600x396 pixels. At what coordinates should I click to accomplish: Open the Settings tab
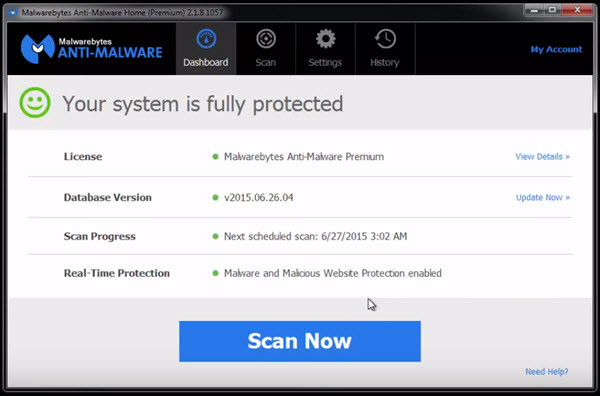325,49
